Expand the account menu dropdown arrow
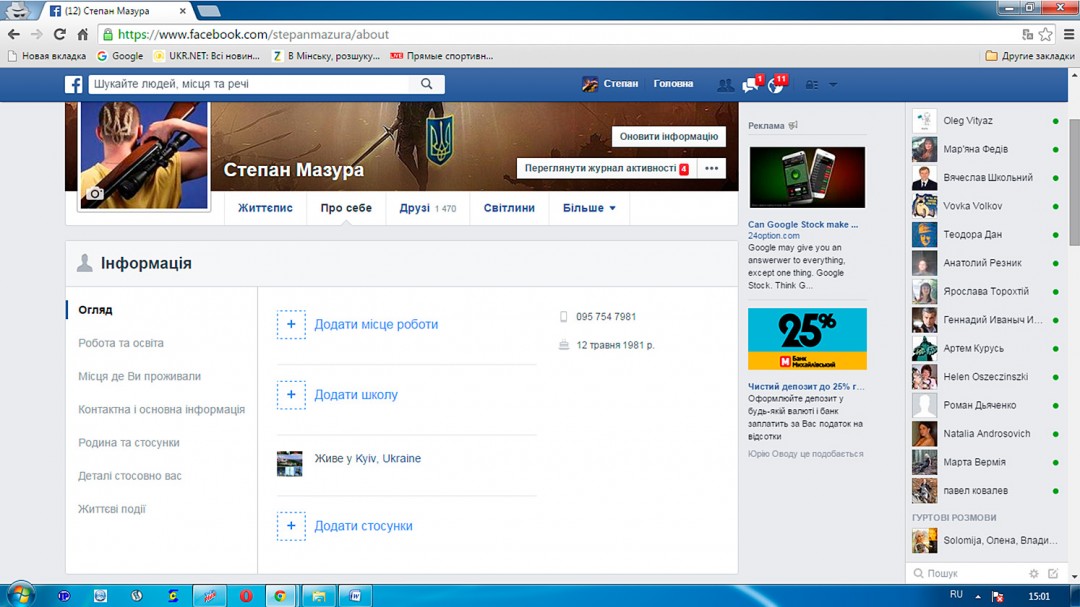This screenshot has height=607, width=1080. 833,85
